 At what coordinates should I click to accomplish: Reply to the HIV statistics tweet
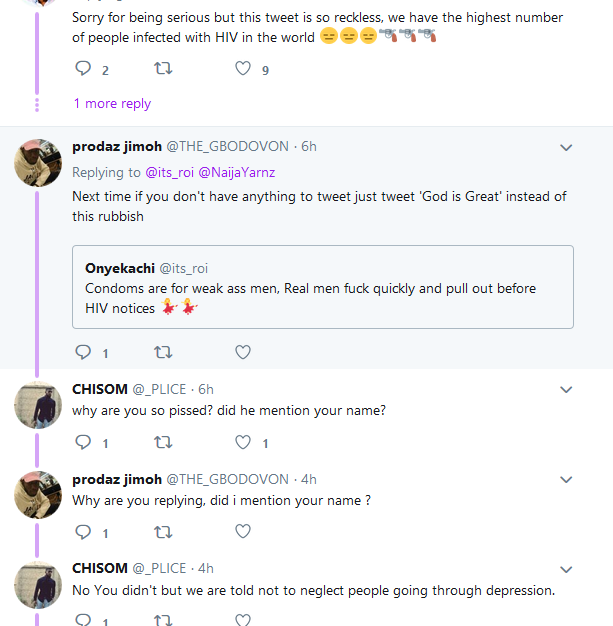[x=84, y=69]
